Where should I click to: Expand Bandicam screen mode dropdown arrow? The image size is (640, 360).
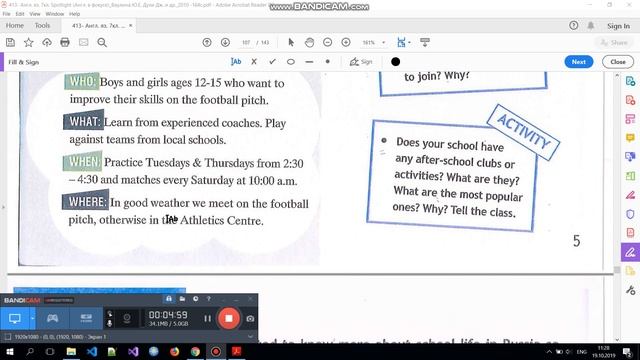(x=32, y=318)
